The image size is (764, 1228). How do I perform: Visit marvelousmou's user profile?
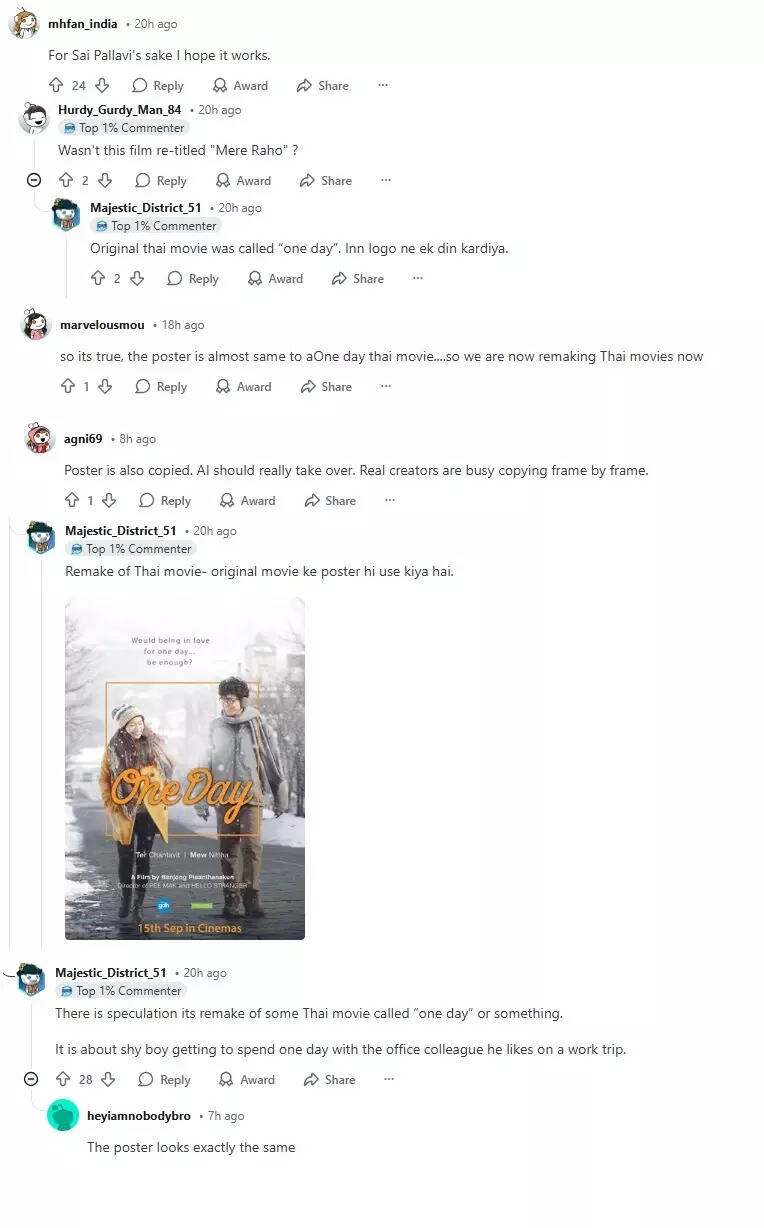pos(102,325)
